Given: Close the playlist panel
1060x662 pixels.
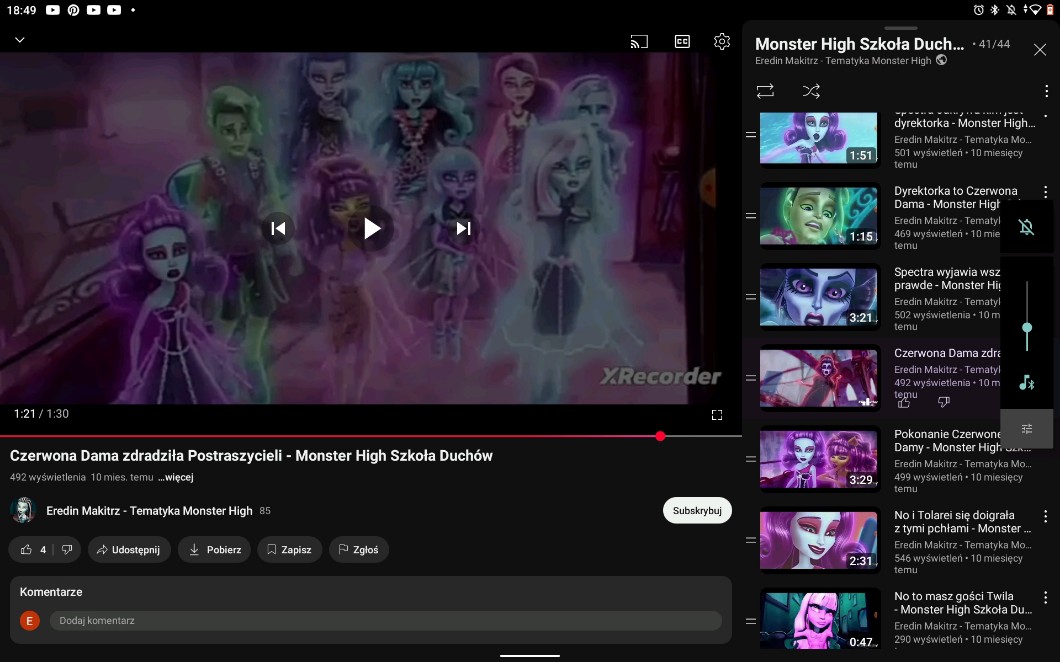Looking at the screenshot, I should (x=1040, y=50).
